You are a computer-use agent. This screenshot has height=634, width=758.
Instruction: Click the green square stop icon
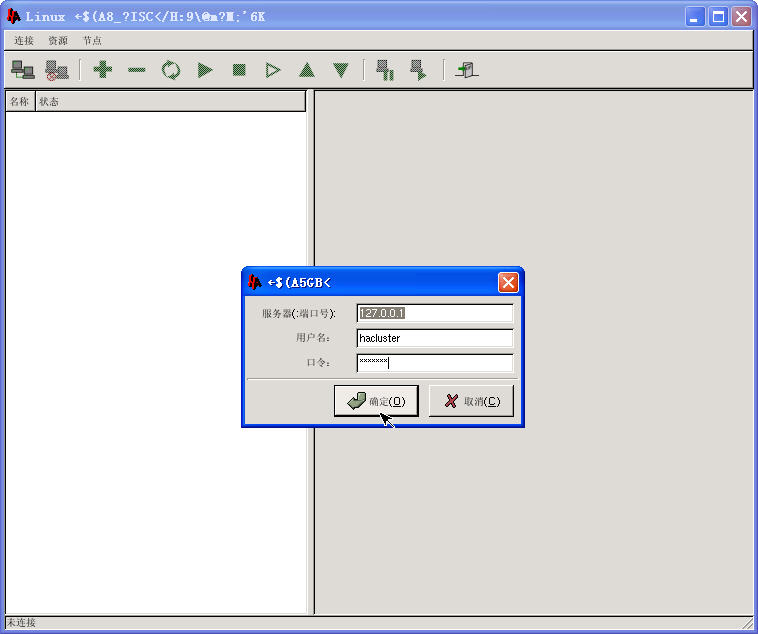(239, 70)
